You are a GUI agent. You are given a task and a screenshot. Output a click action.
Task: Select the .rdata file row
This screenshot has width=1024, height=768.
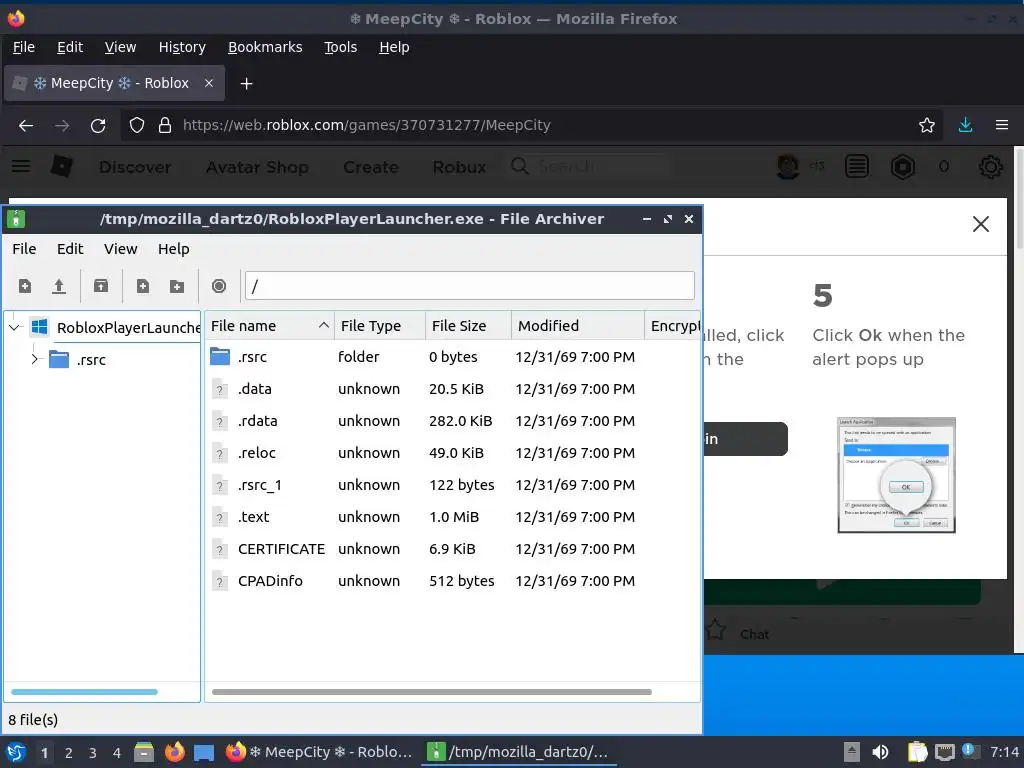pos(453,421)
